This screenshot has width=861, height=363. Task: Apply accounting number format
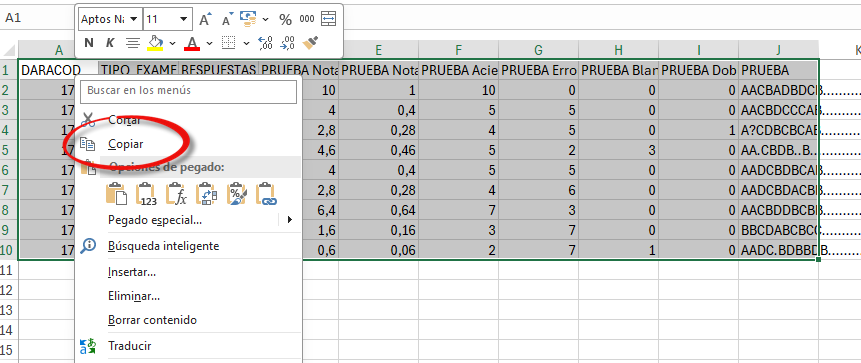coord(249,19)
